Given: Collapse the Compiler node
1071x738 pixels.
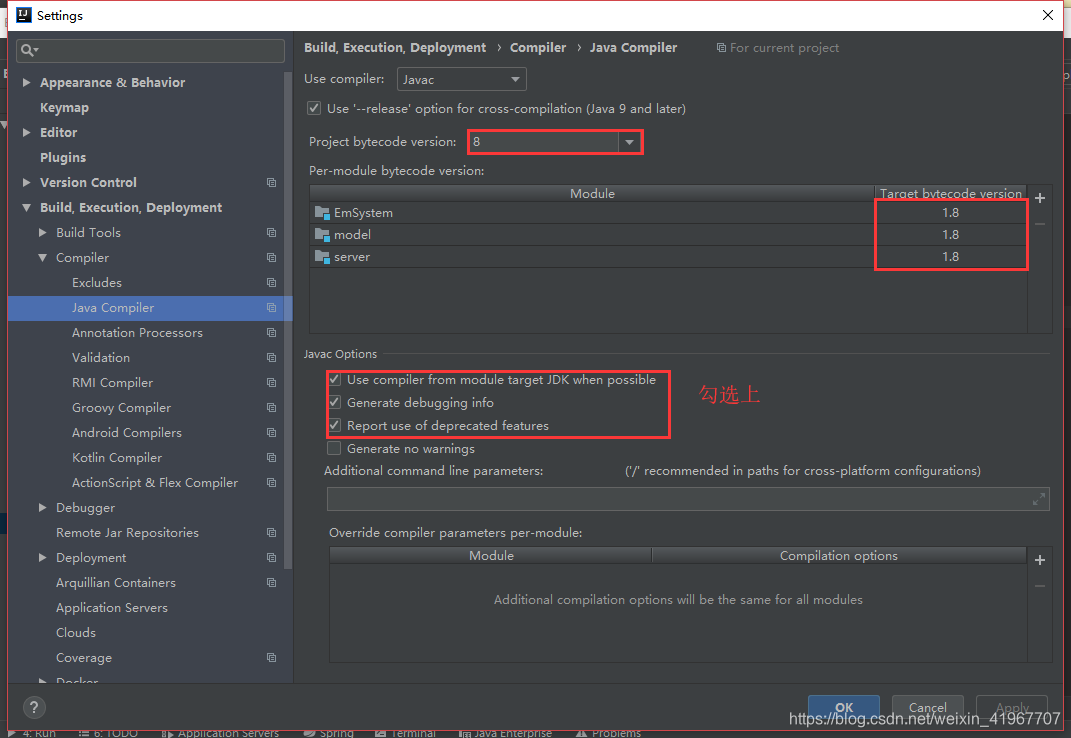Looking at the screenshot, I should (42, 258).
